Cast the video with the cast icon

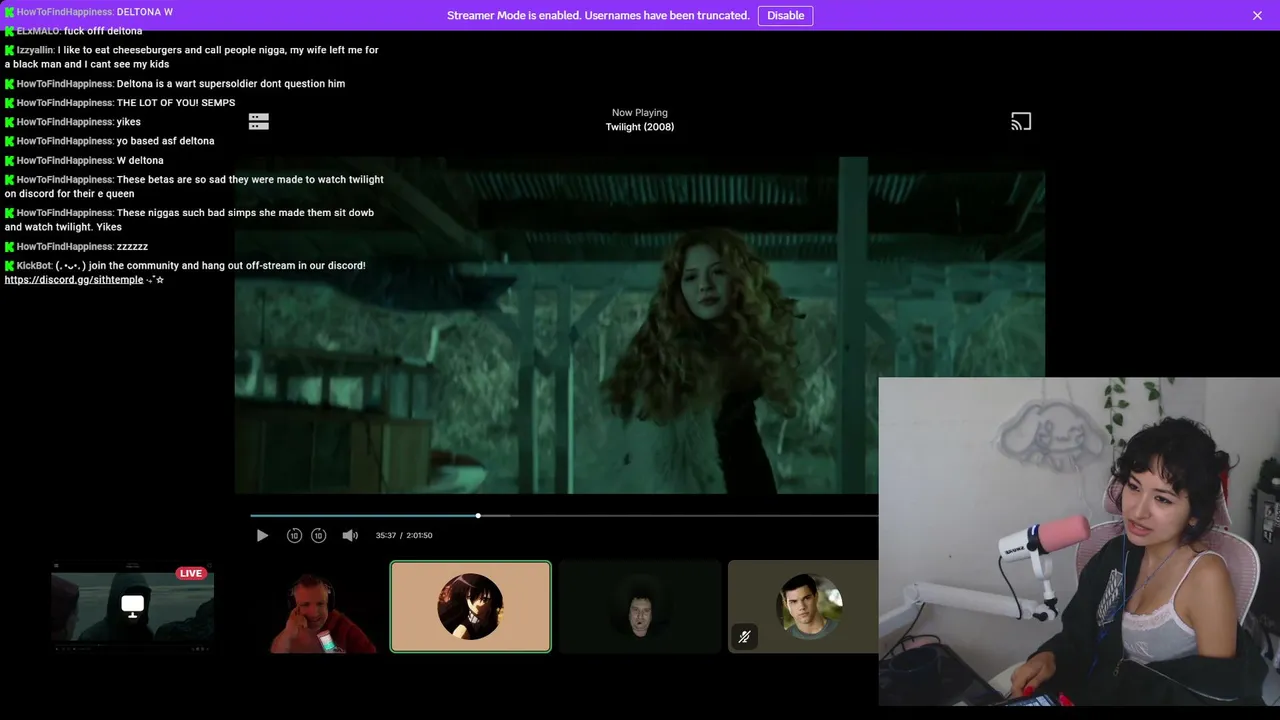click(x=1021, y=122)
